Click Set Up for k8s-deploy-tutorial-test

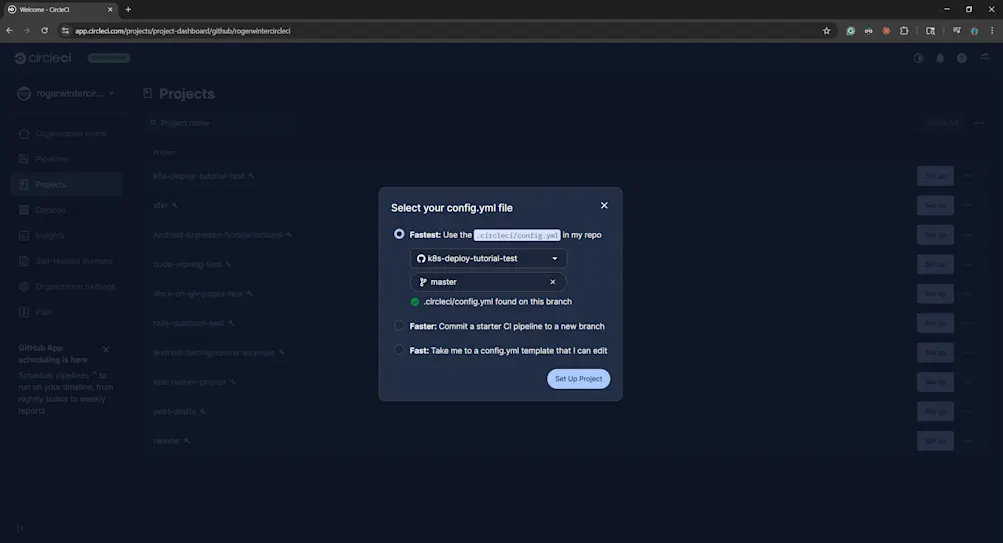coord(935,176)
